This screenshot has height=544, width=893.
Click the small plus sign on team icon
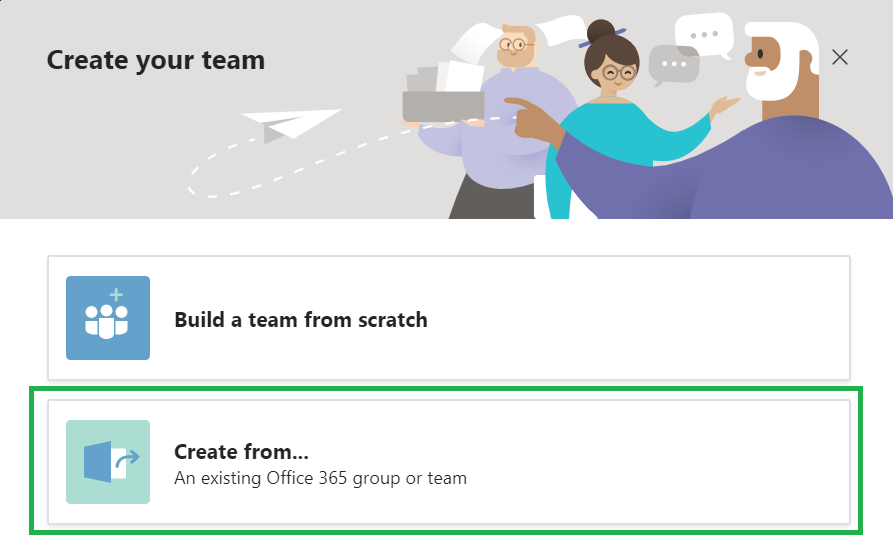pyautogui.click(x=116, y=295)
